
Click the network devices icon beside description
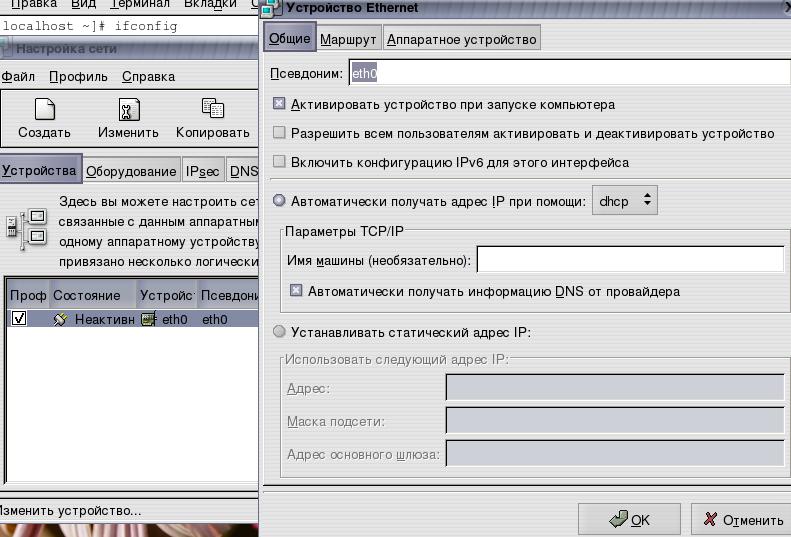click(28, 226)
